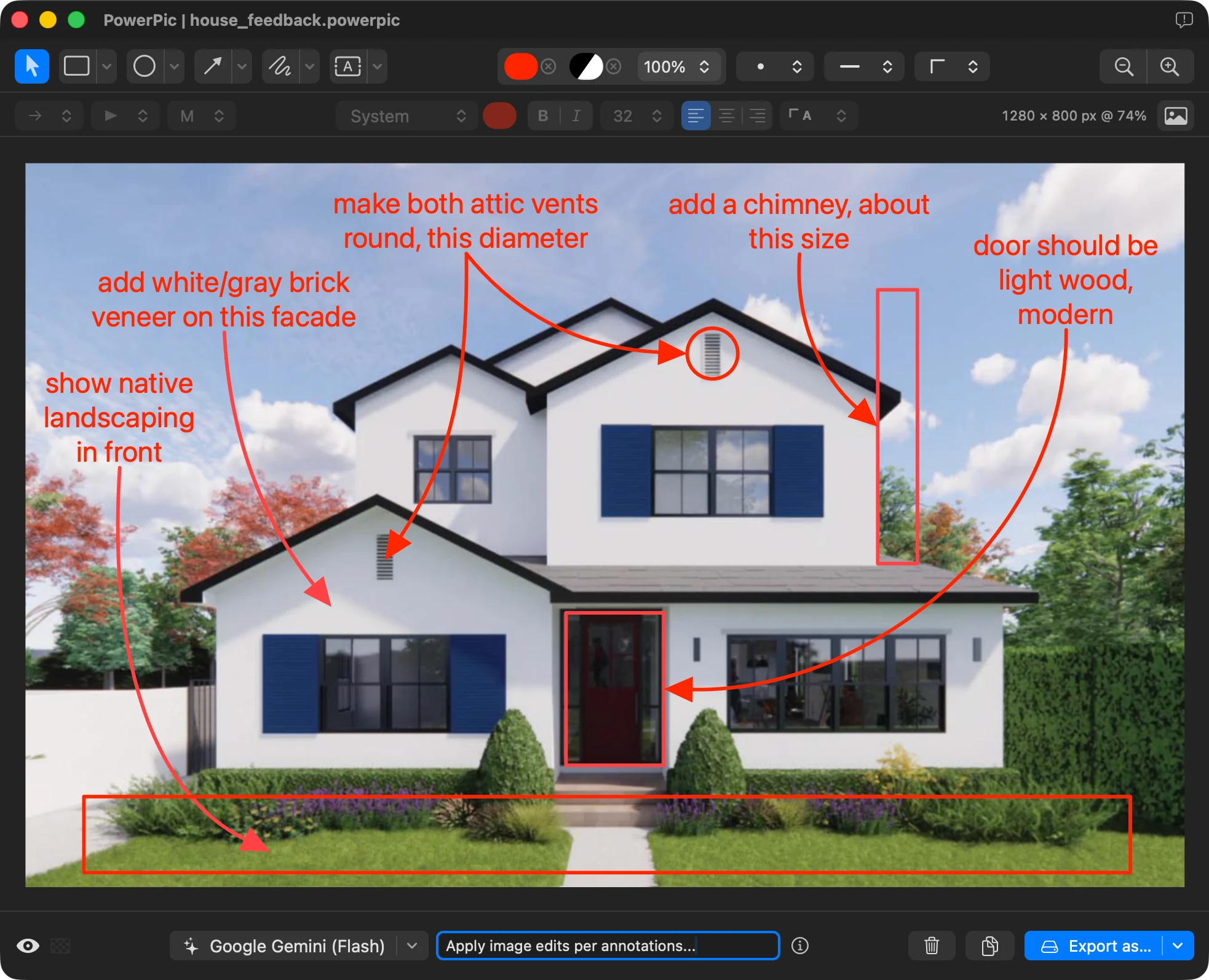The height and width of the screenshot is (980, 1209).
Task: Select the rectangle shape tool
Action: (x=77, y=66)
